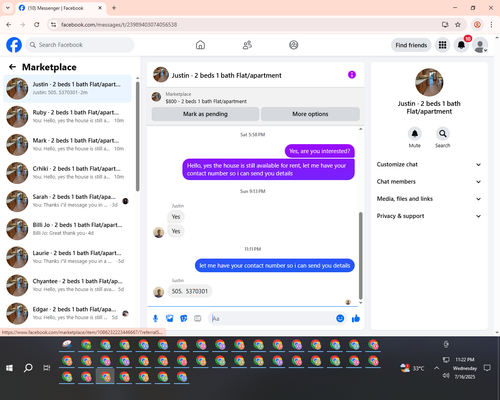Image resolution: width=500 pixels, height=400 pixels.
Task: Open a new browser tab
Action: click(114, 8)
